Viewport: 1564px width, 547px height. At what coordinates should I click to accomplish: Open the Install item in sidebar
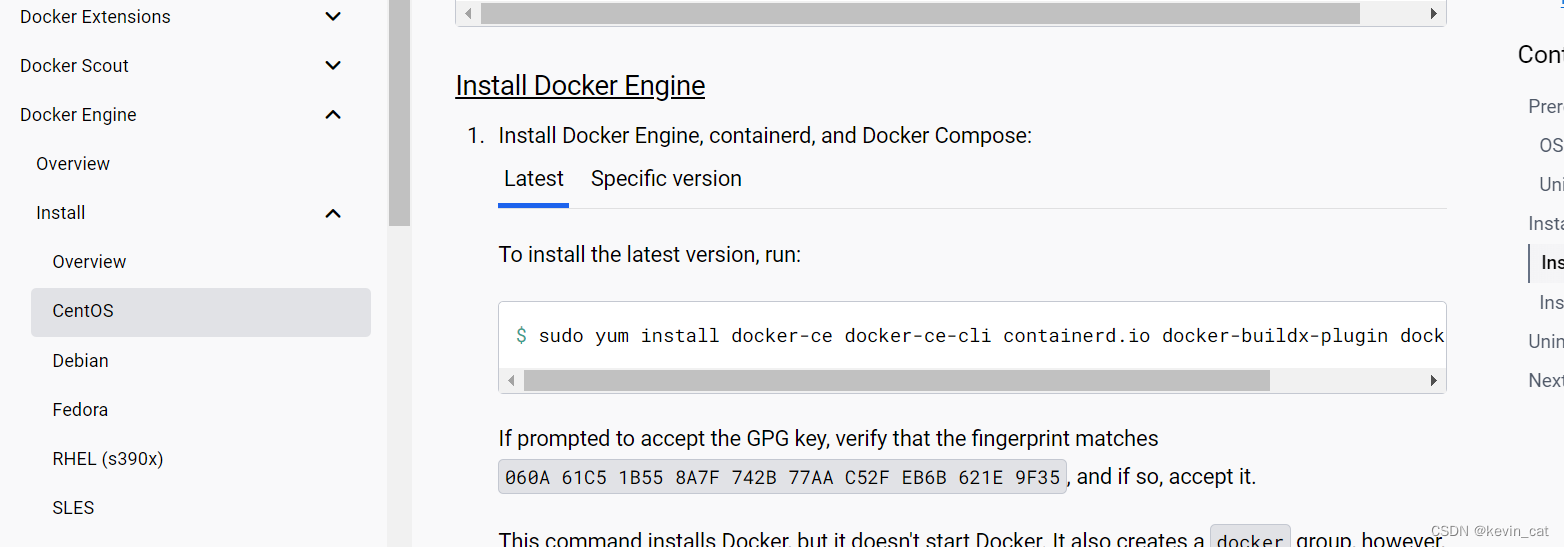click(61, 213)
